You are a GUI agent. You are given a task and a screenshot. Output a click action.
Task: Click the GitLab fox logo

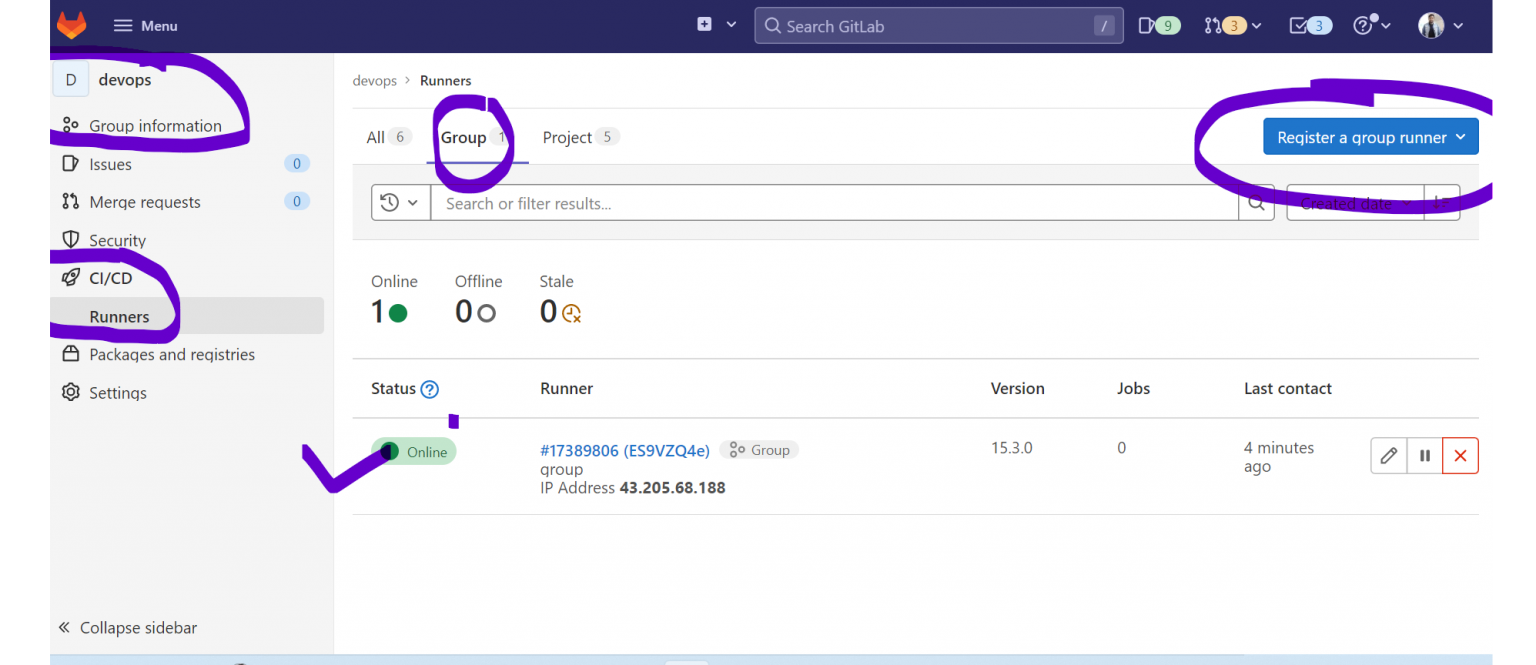click(71, 25)
